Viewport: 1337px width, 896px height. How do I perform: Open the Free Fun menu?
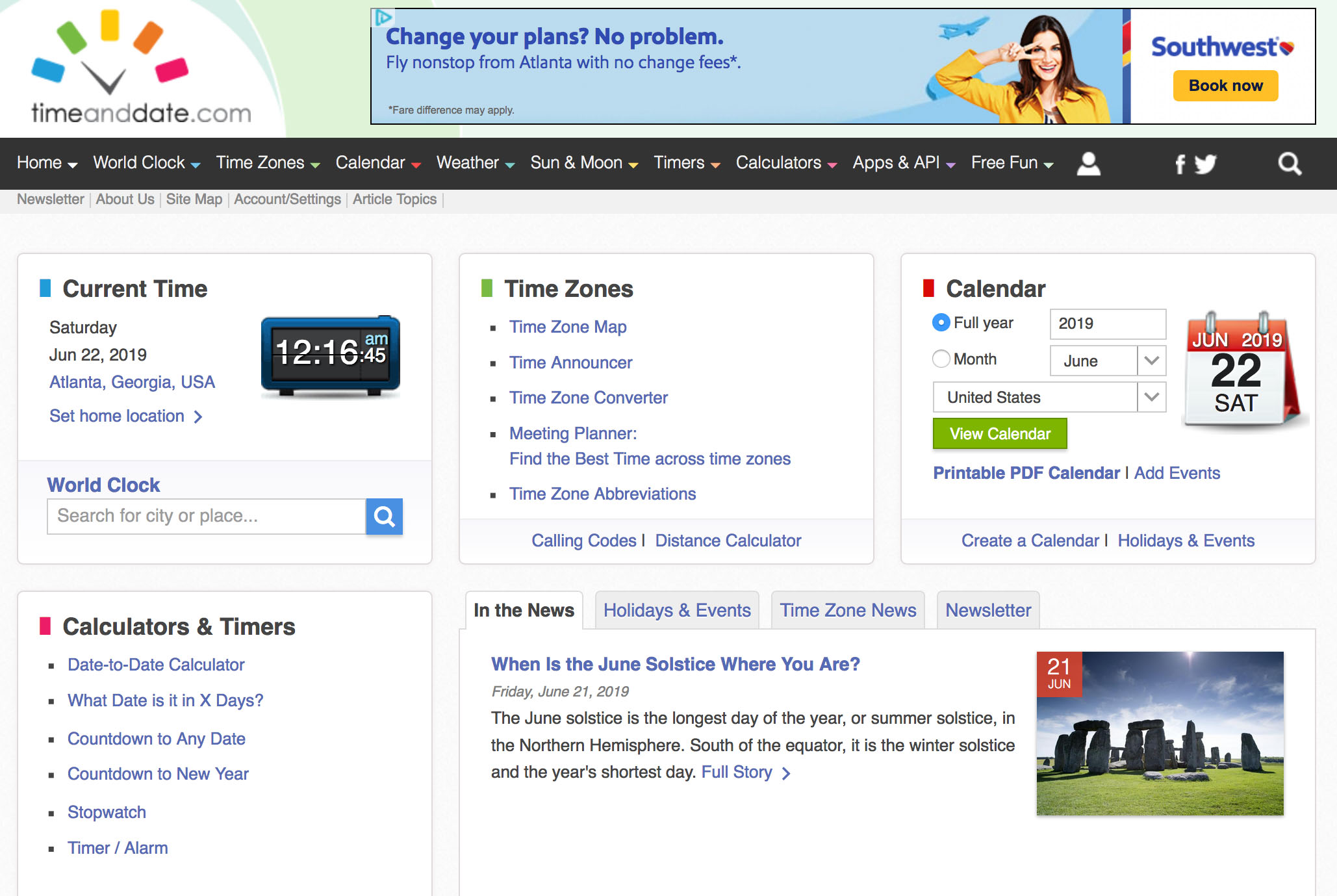tap(1012, 163)
